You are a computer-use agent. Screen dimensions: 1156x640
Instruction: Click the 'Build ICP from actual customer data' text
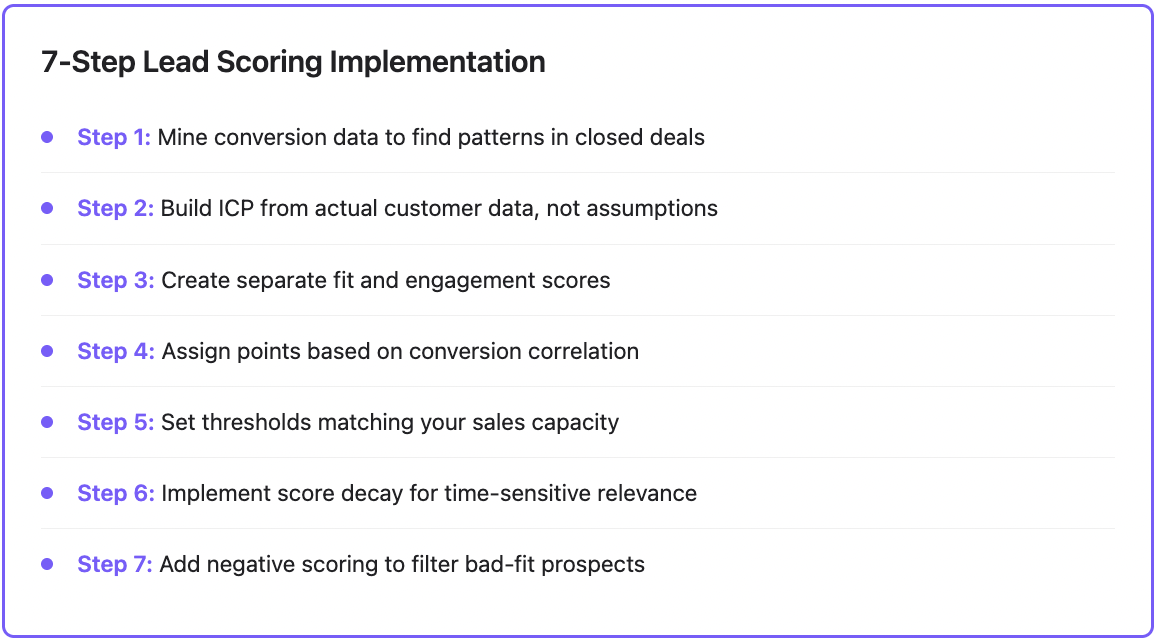(x=439, y=208)
